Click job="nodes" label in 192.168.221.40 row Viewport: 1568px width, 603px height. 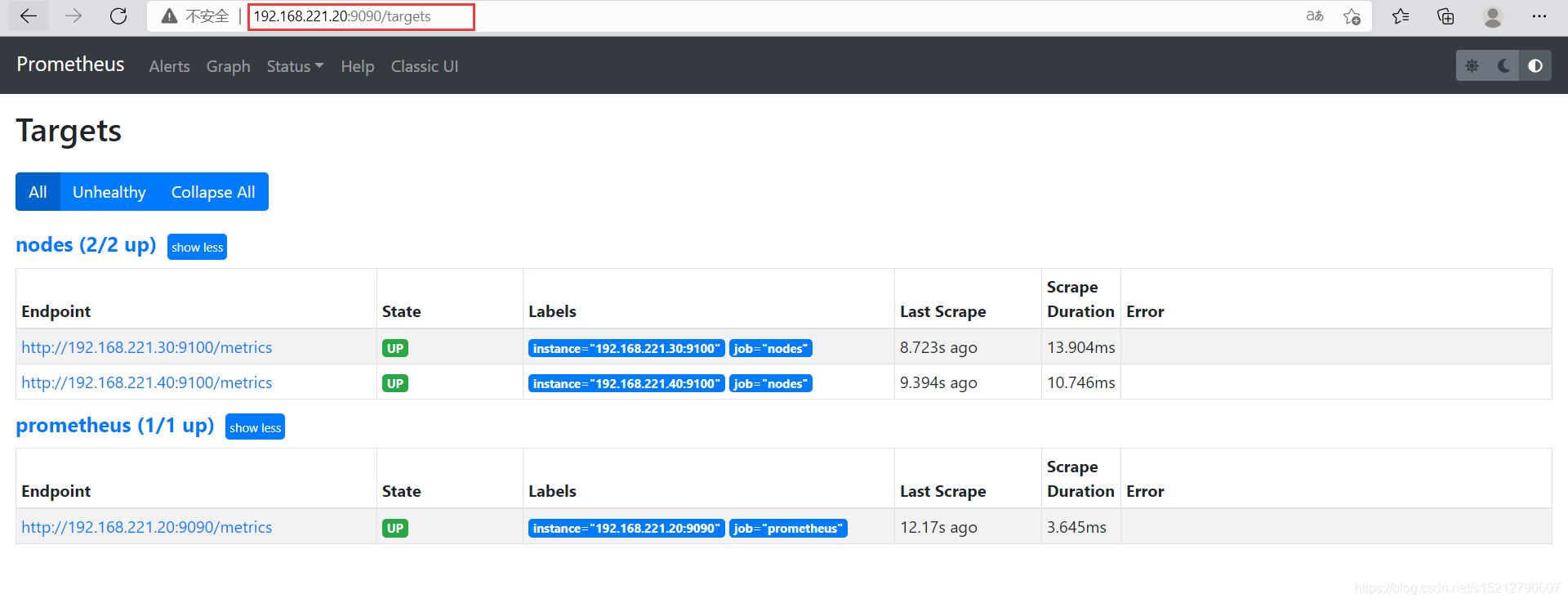tap(771, 383)
